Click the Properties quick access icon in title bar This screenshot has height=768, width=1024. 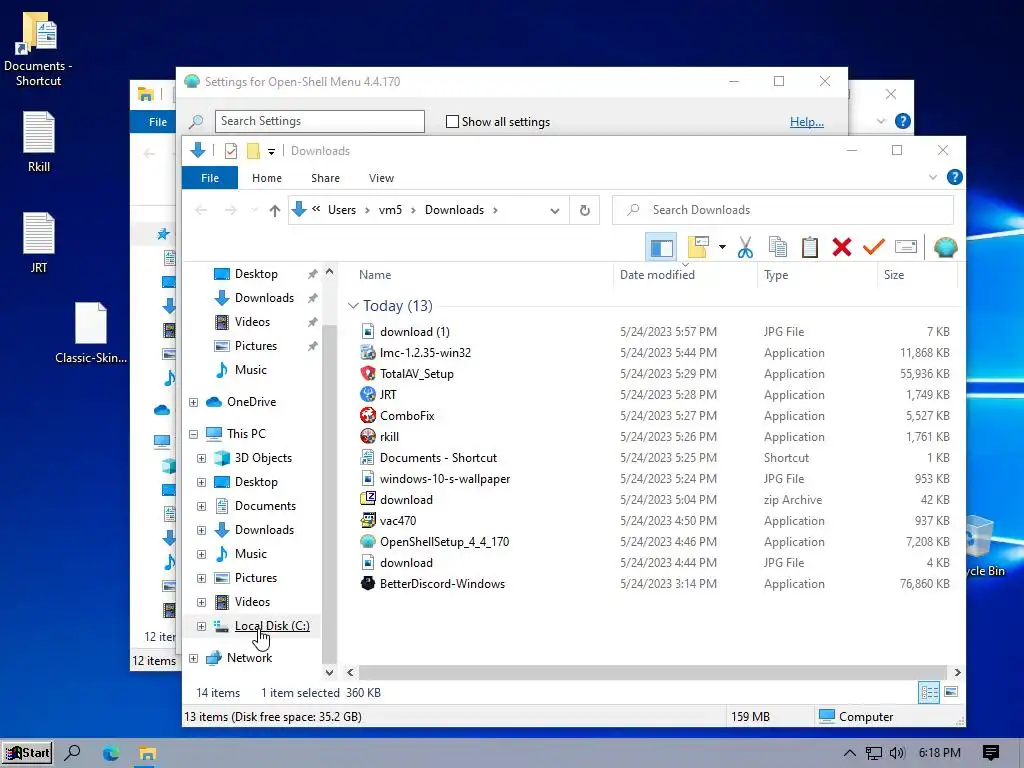click(231, 151)
